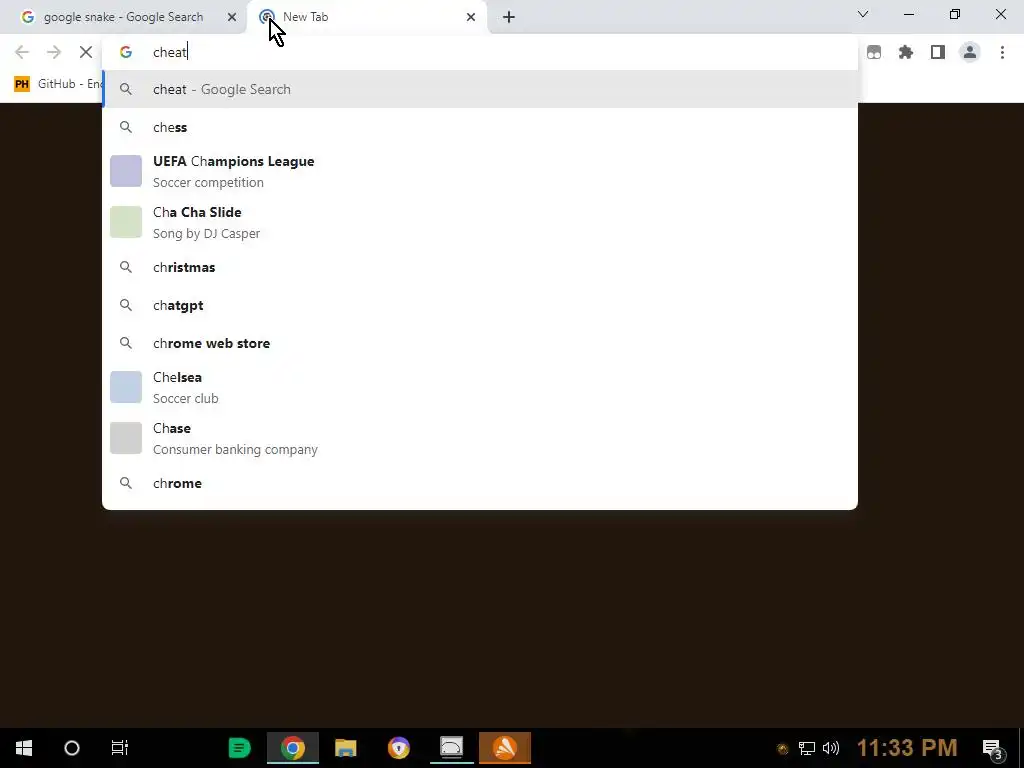The width and height of the screenshot is (1024, 768).
Task: Open Cortana search circle on the taskbar
Action: click(72, 748)
